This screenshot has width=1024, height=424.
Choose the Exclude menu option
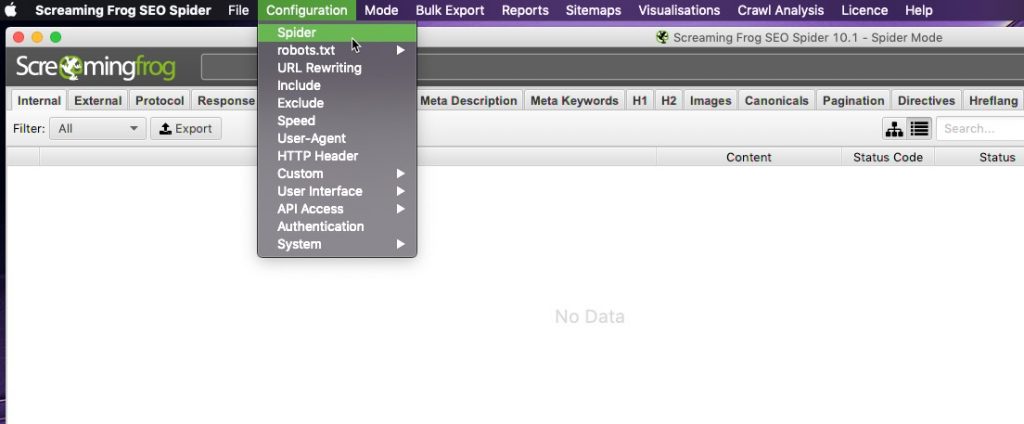[300, 103]
